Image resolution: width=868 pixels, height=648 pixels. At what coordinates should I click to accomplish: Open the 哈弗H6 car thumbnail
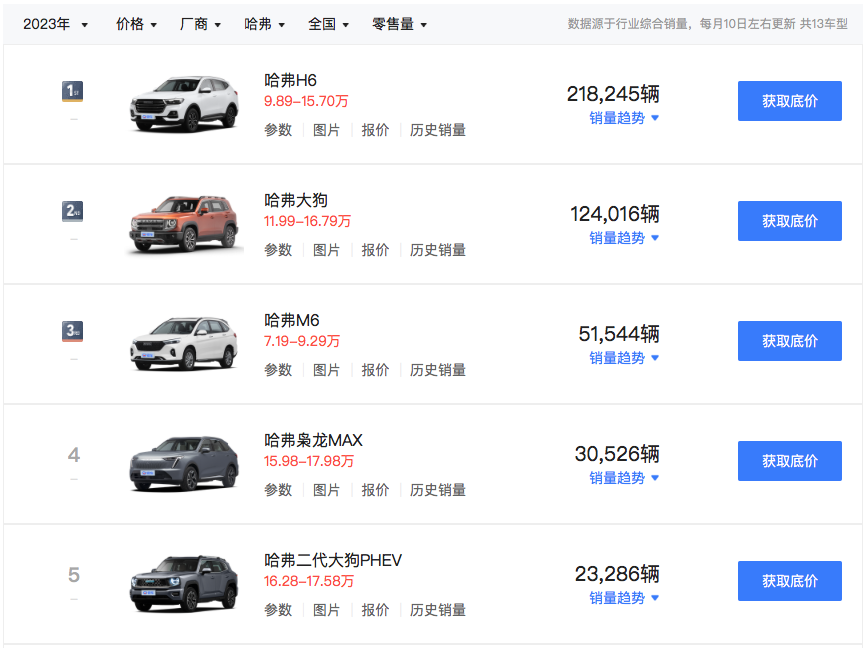(184, 104)
